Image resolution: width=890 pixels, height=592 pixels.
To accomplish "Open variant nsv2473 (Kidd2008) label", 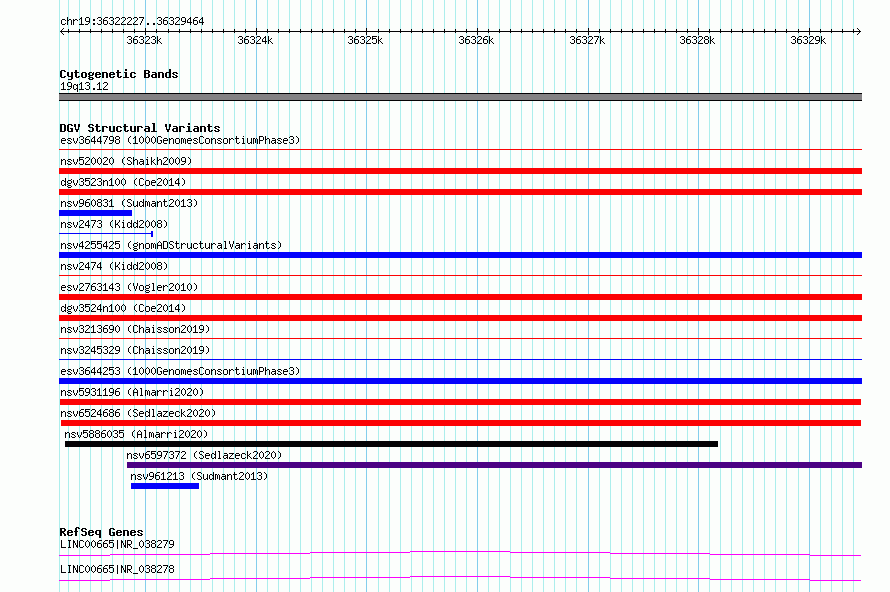I will pyautogui.click(x=114, y=224).
